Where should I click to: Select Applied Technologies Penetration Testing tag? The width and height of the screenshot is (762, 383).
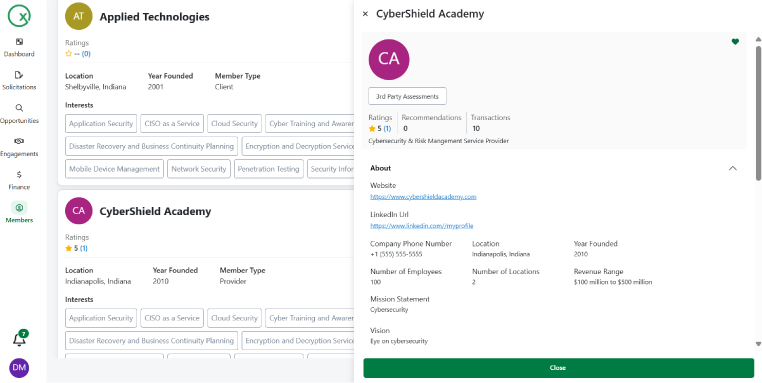pyautogui.click(x=269, y=169)
